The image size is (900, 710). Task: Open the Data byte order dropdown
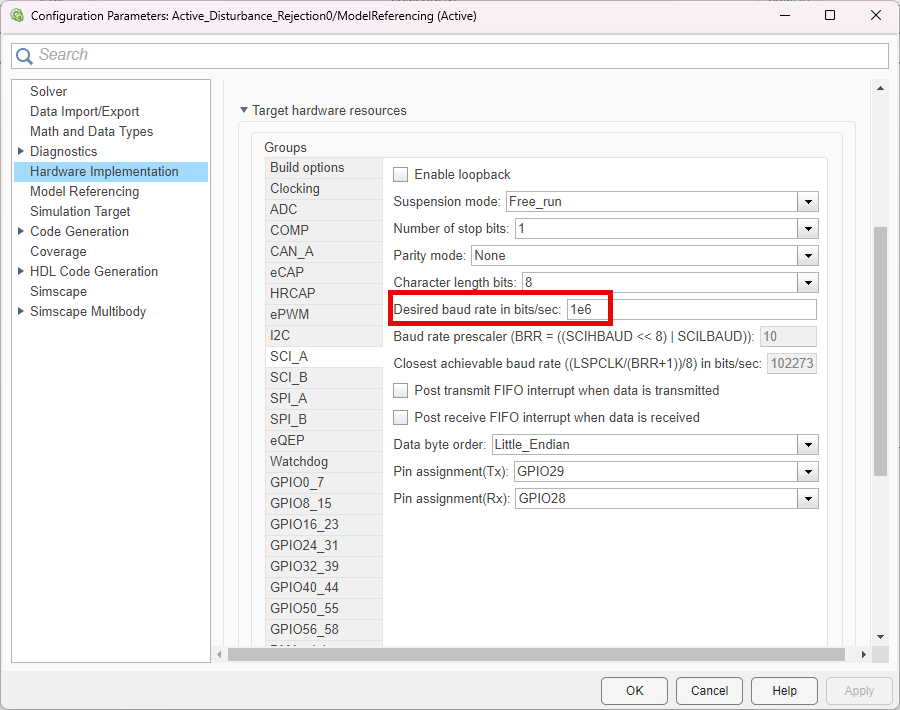808,445
